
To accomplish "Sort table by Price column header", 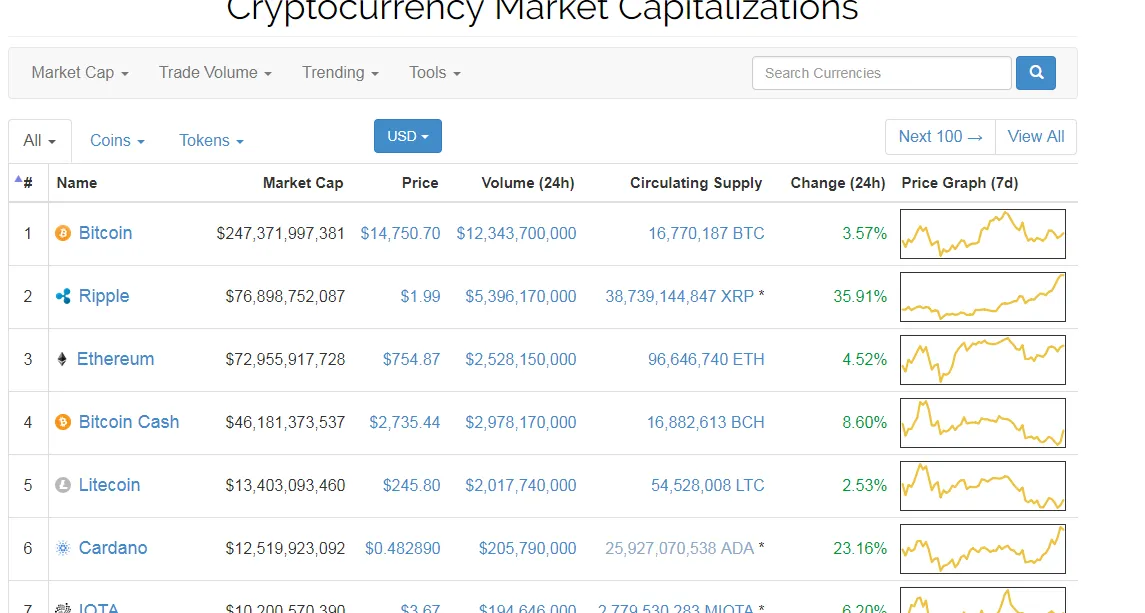I will pyautogui.click(x=420, y=183).
